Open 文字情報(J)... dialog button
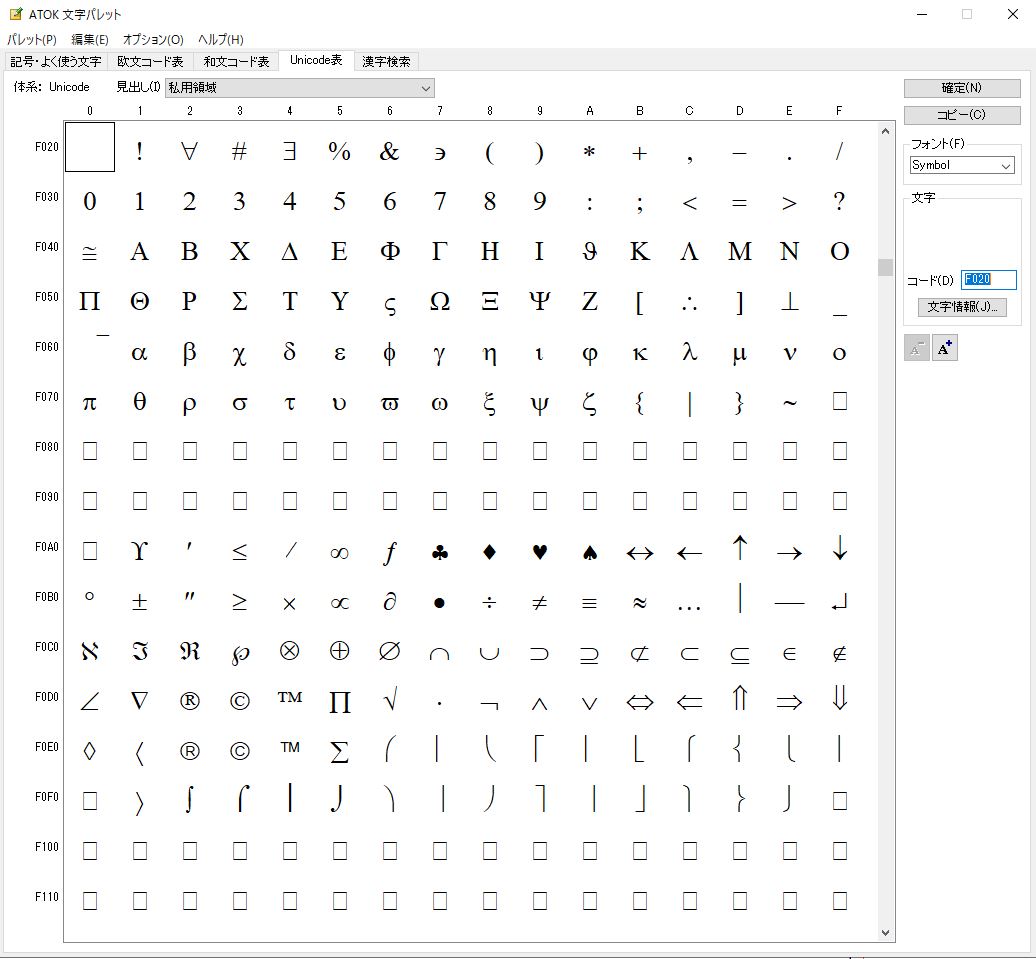This screenshot has height=959, width=1036. coord(962,307)
